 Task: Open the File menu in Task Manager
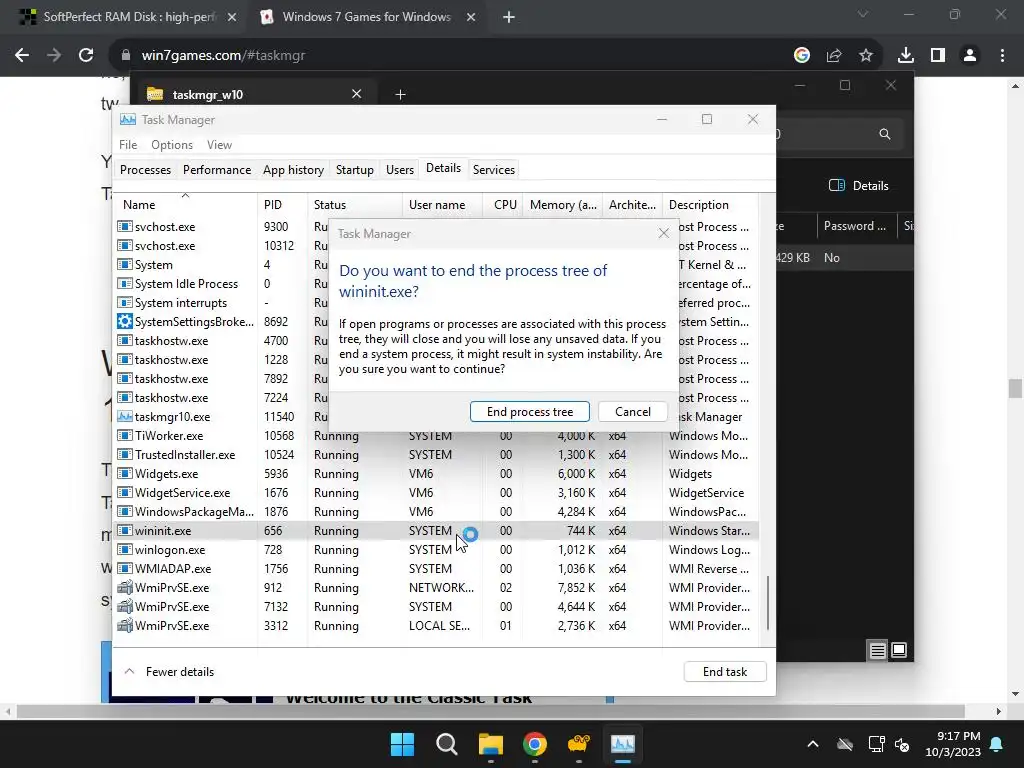128,144
